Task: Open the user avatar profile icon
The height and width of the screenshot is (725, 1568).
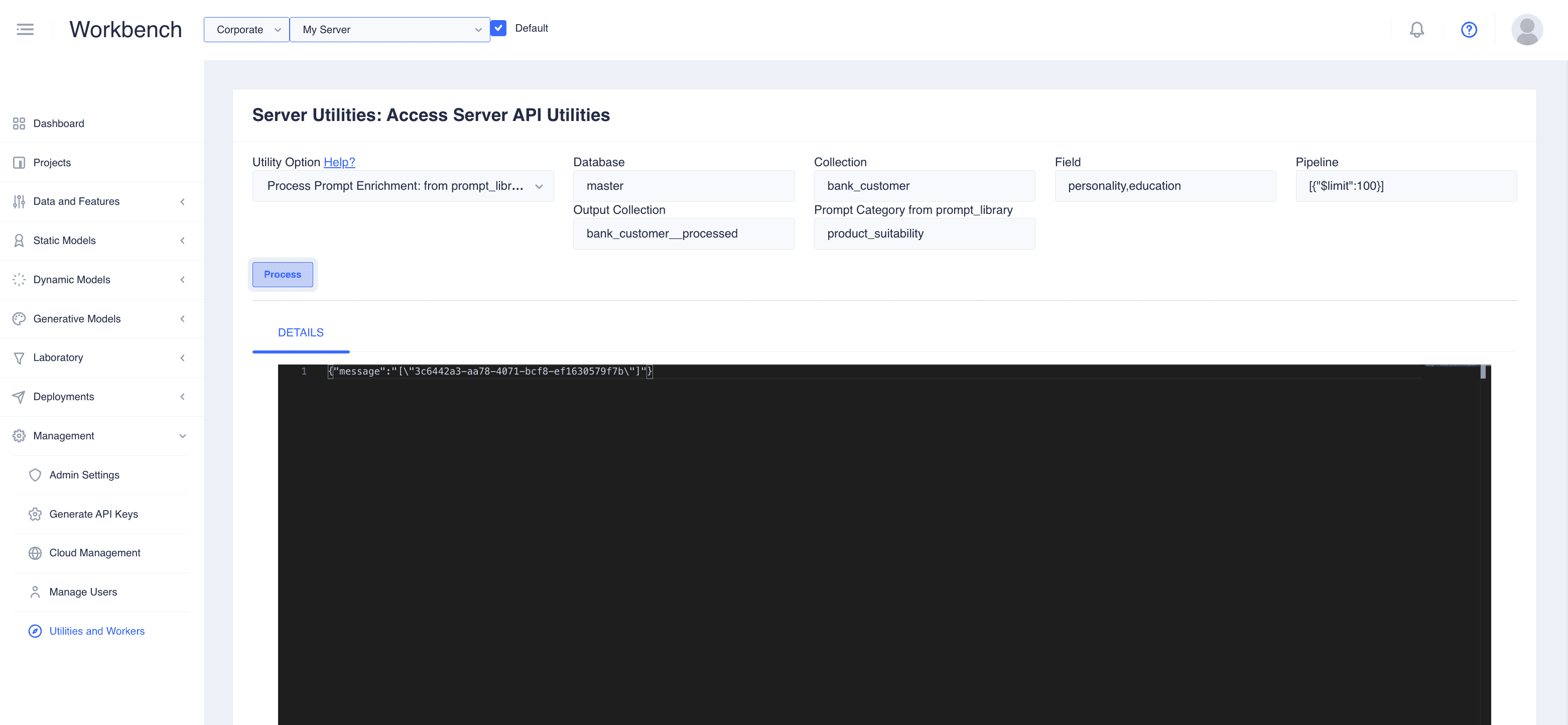Action: pos(1526,29)
